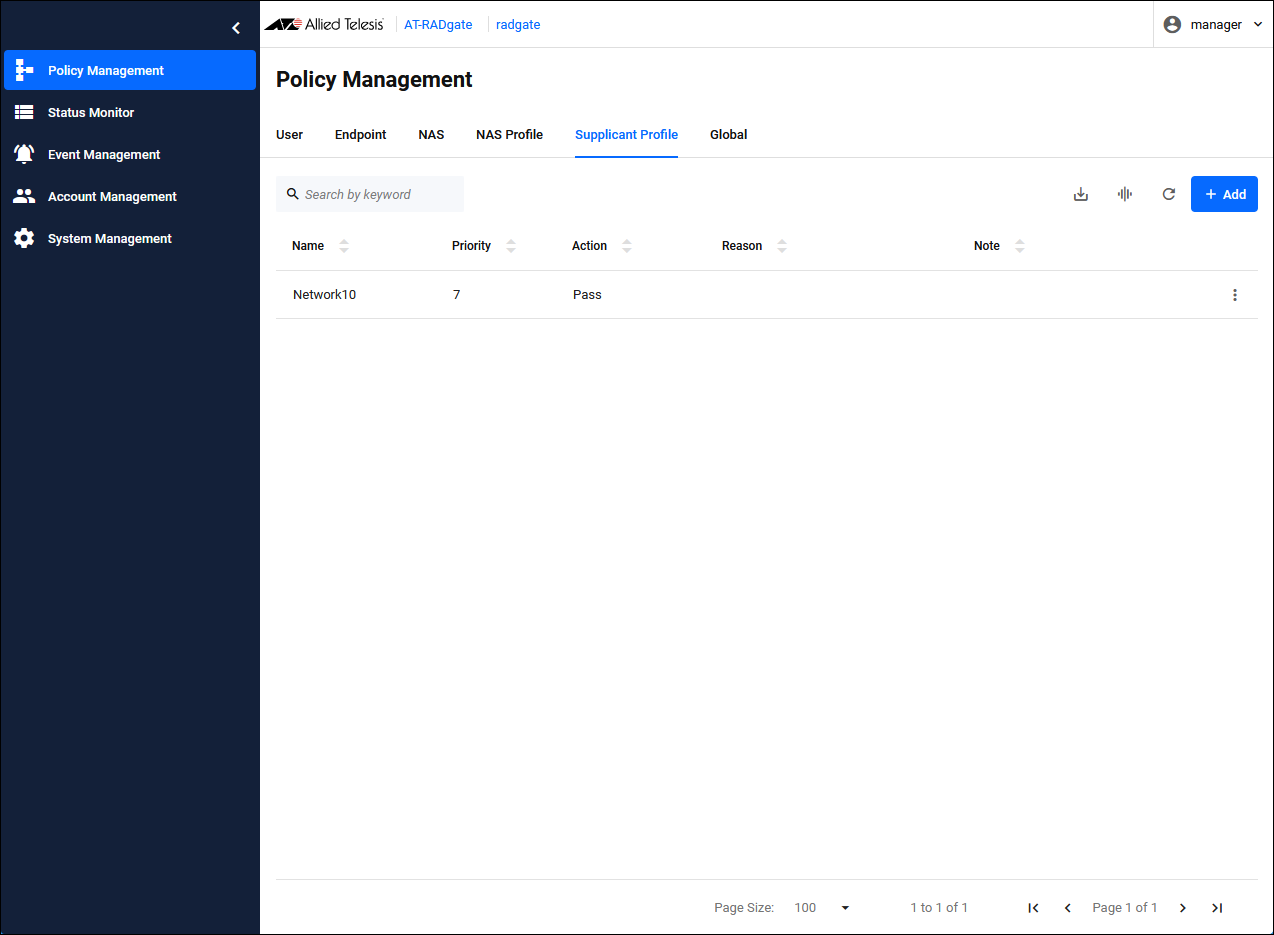Refresh the supplicant profile list
The height and width of the screenshot is (935, 1274).
(1168, 194)
